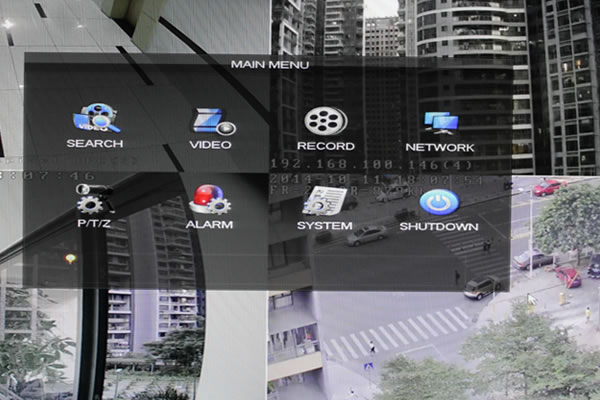
Task: Click the MAIN MENU title
Action: pos(270,65)
